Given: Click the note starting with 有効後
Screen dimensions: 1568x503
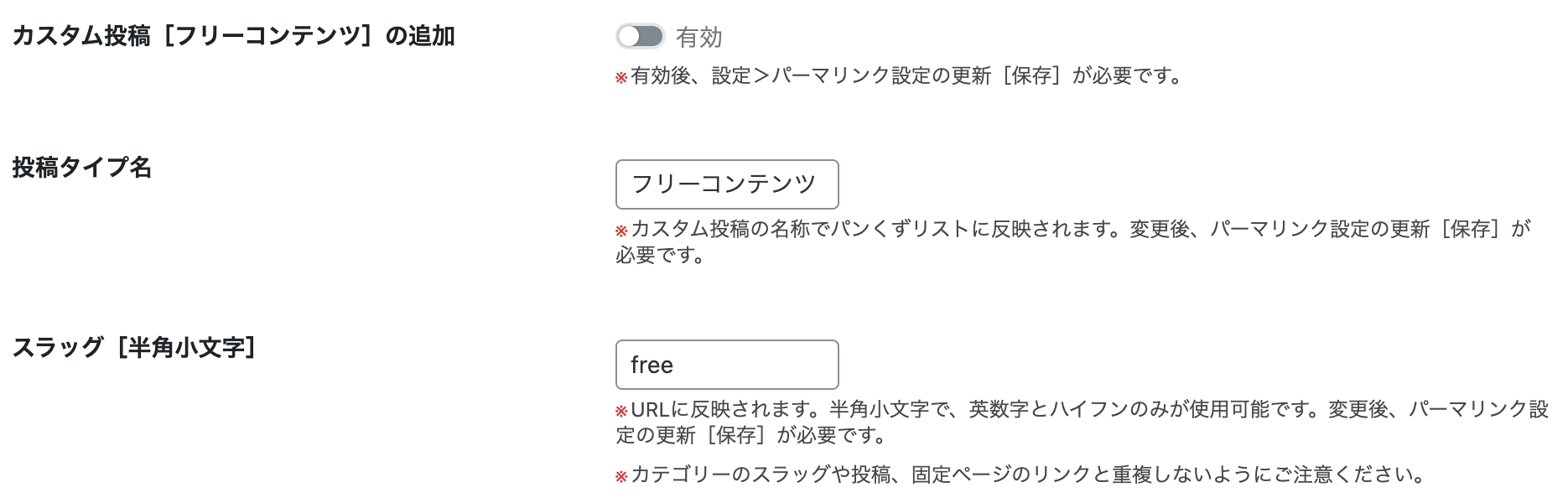Looking at the screenshot, I should 906,76.
